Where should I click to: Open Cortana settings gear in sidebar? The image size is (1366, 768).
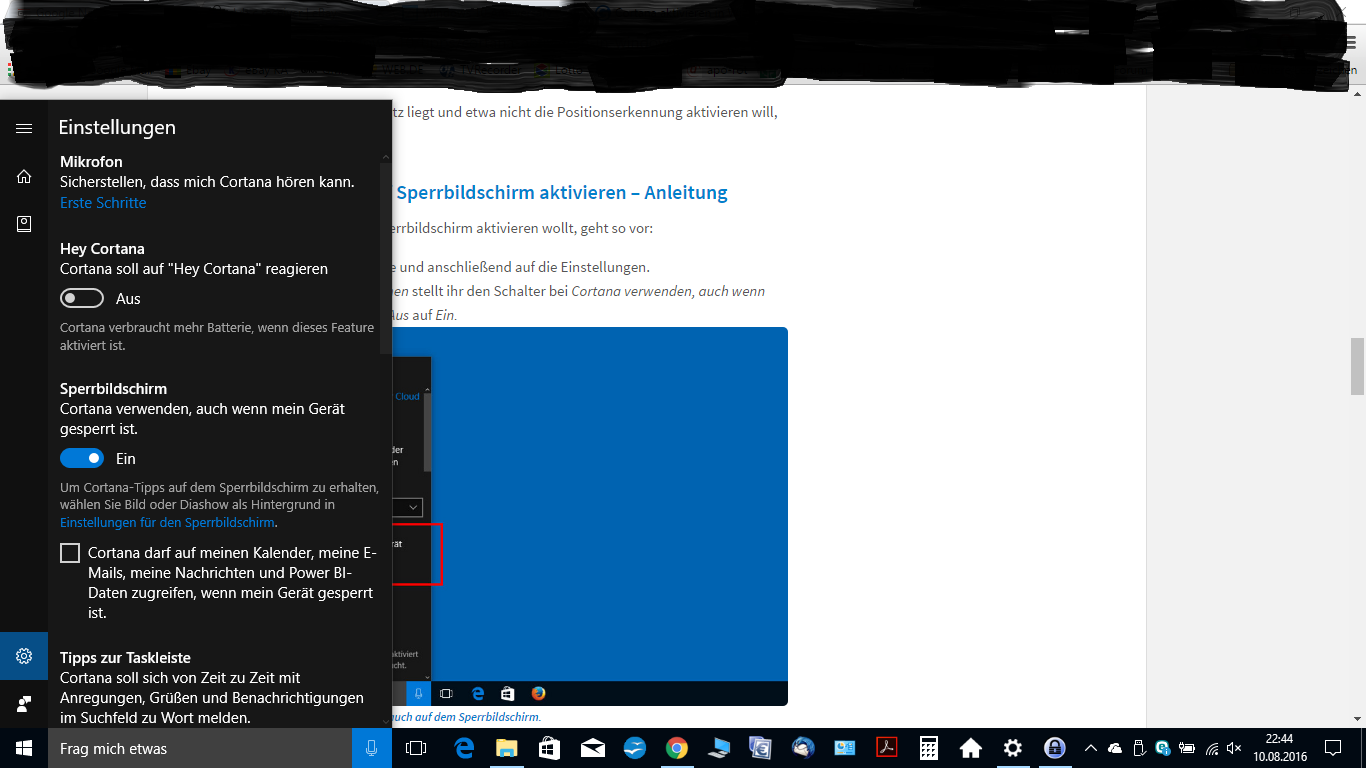click(x=24, y=656)
